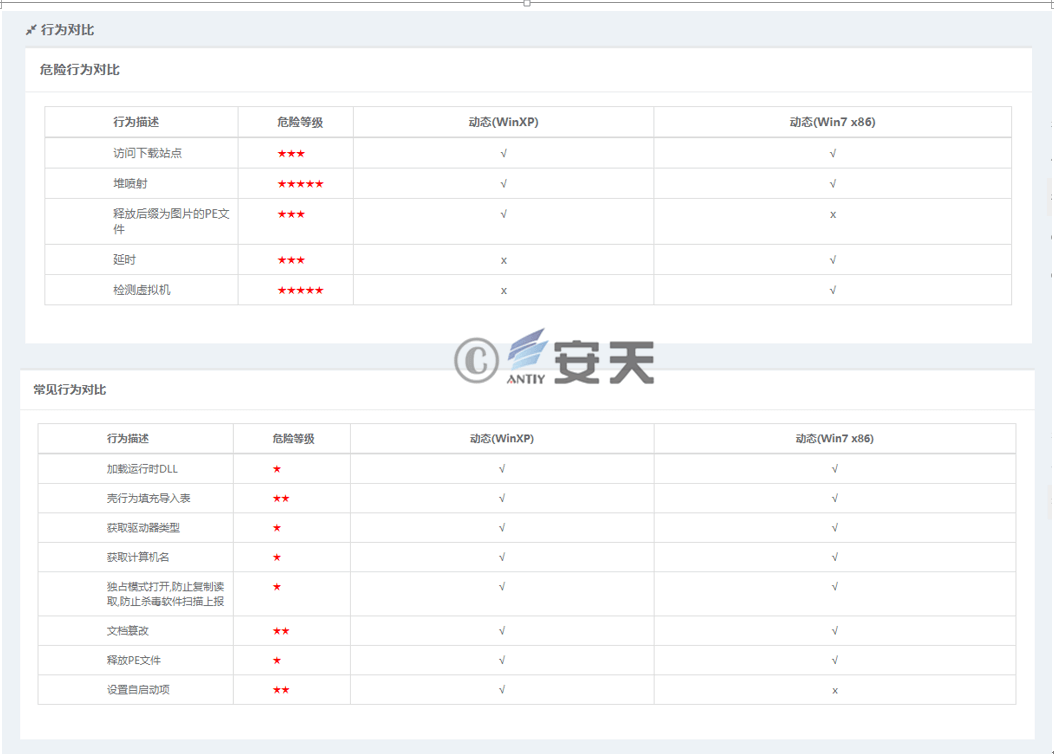Select the 获取驱动器类型 row label

pos(143,528)
